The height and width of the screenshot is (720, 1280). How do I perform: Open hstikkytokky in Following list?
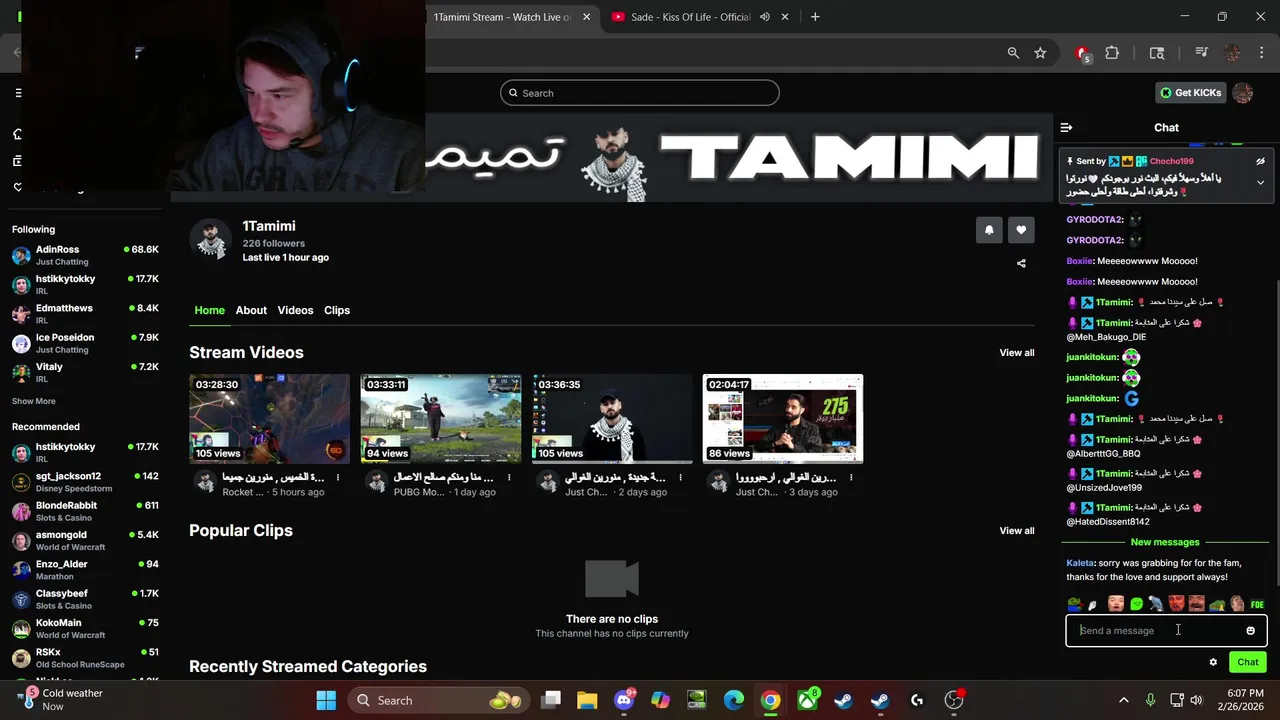coord(85,284)
